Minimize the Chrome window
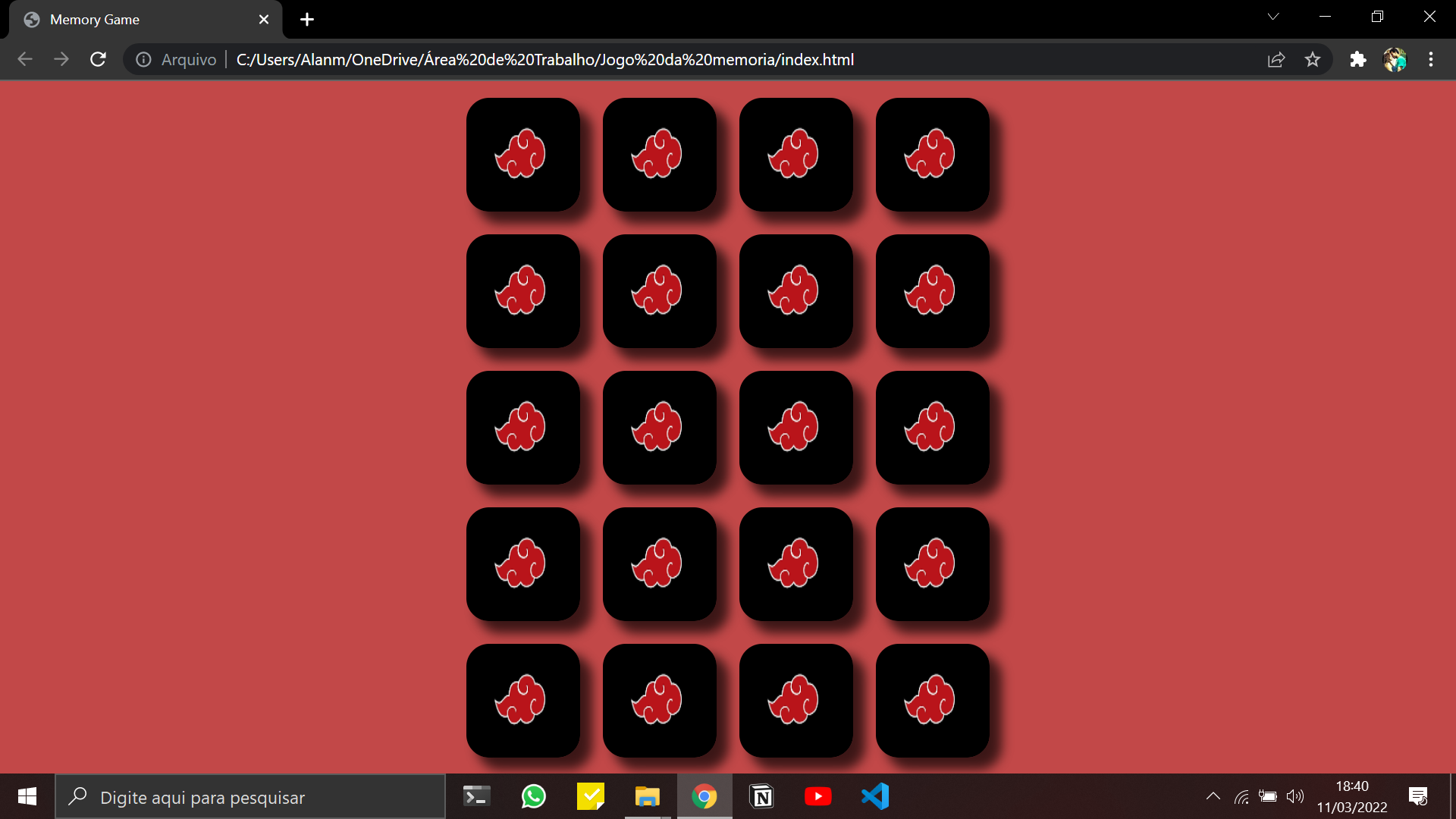This screenshot has width=1456, height=819. click(1326, 17)
